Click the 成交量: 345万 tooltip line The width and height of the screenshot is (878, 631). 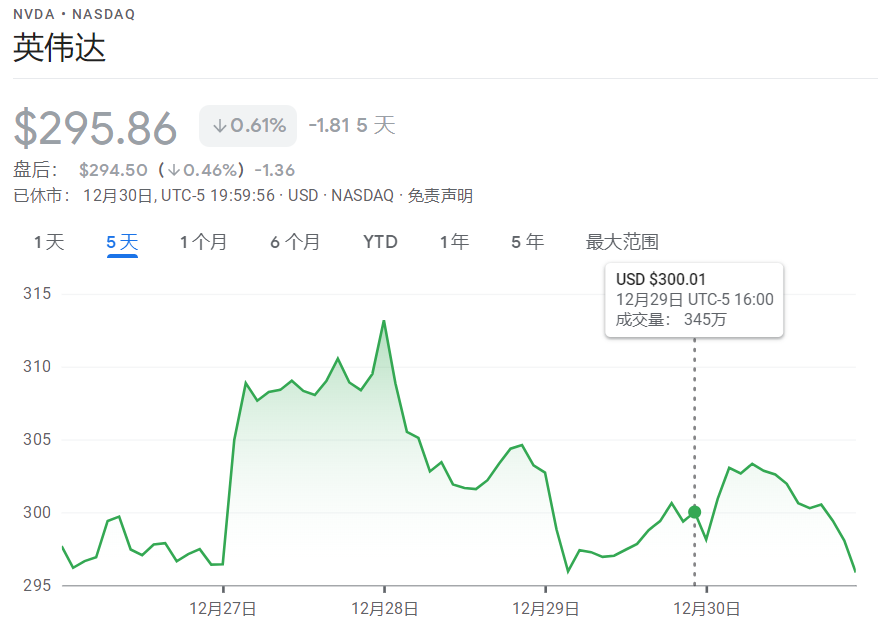(671, 320)
